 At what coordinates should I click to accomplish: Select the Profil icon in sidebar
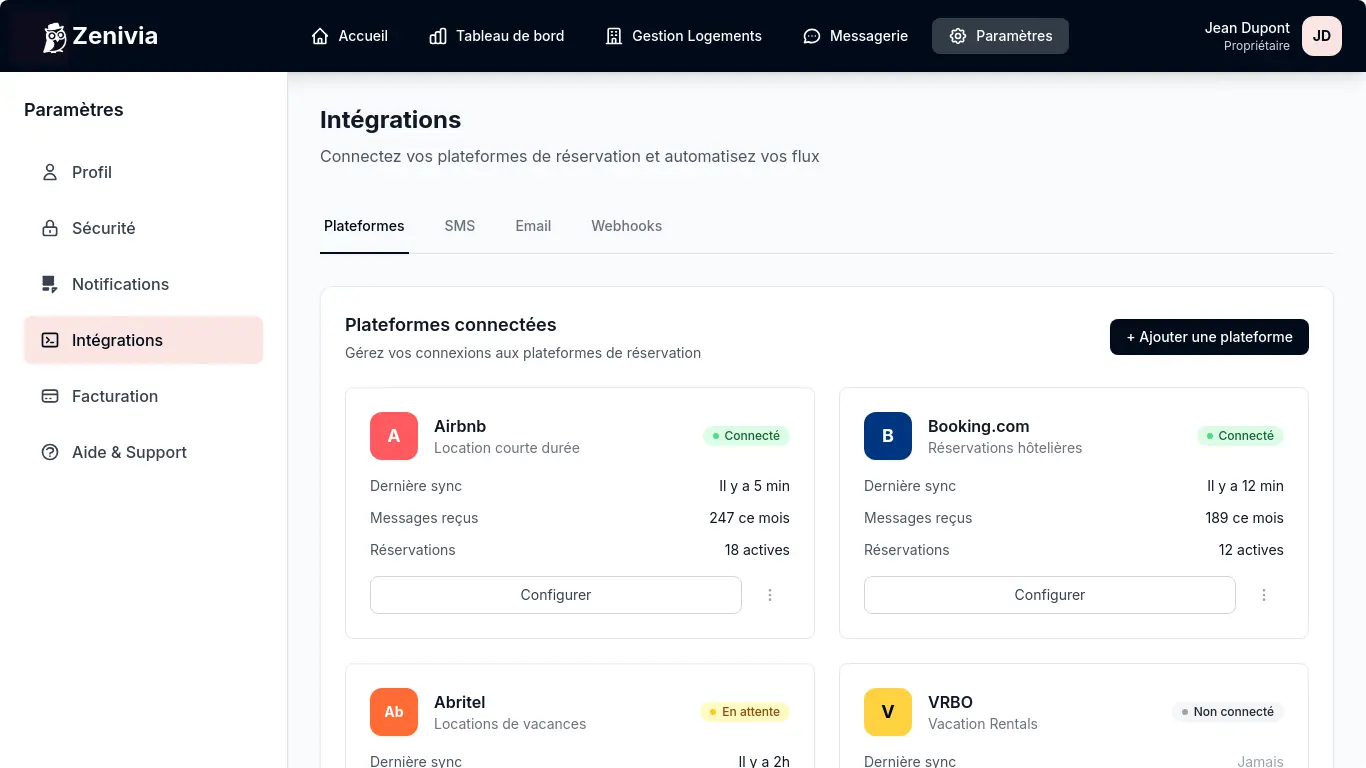[x=49, y=172]
